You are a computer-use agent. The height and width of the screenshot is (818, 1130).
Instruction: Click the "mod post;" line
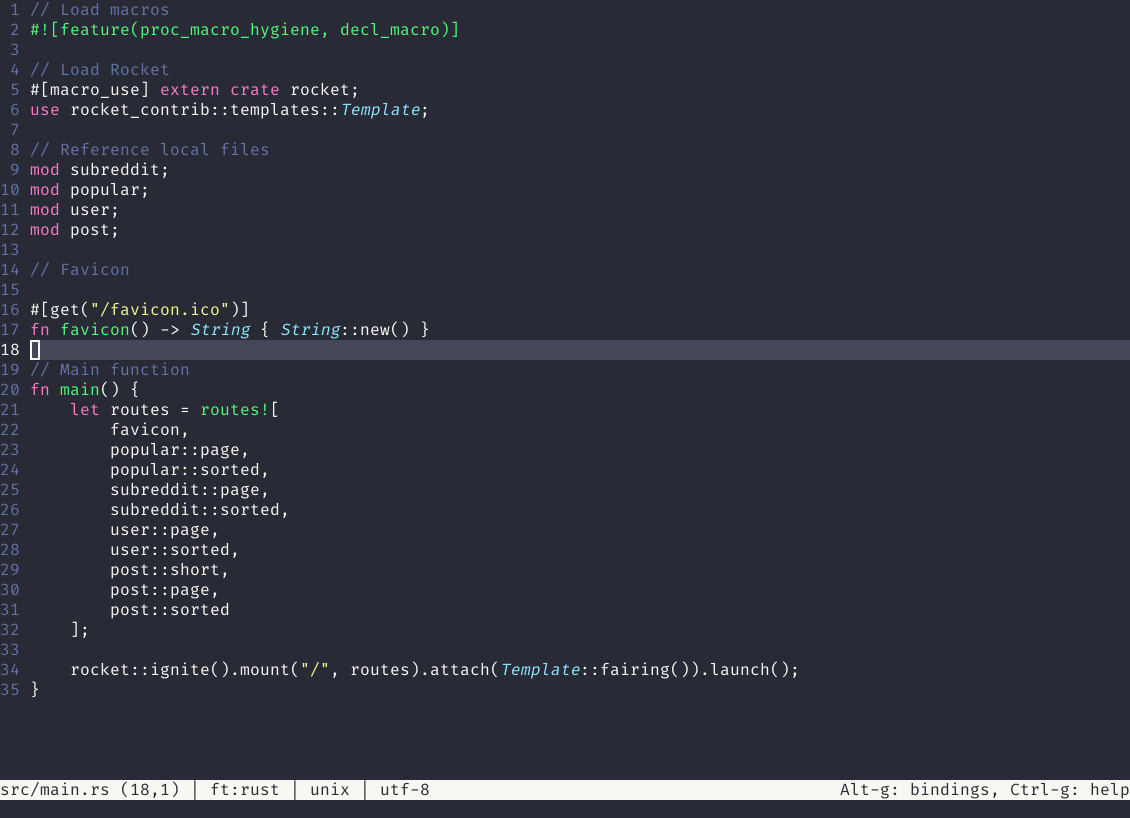(x=74, y=230)
